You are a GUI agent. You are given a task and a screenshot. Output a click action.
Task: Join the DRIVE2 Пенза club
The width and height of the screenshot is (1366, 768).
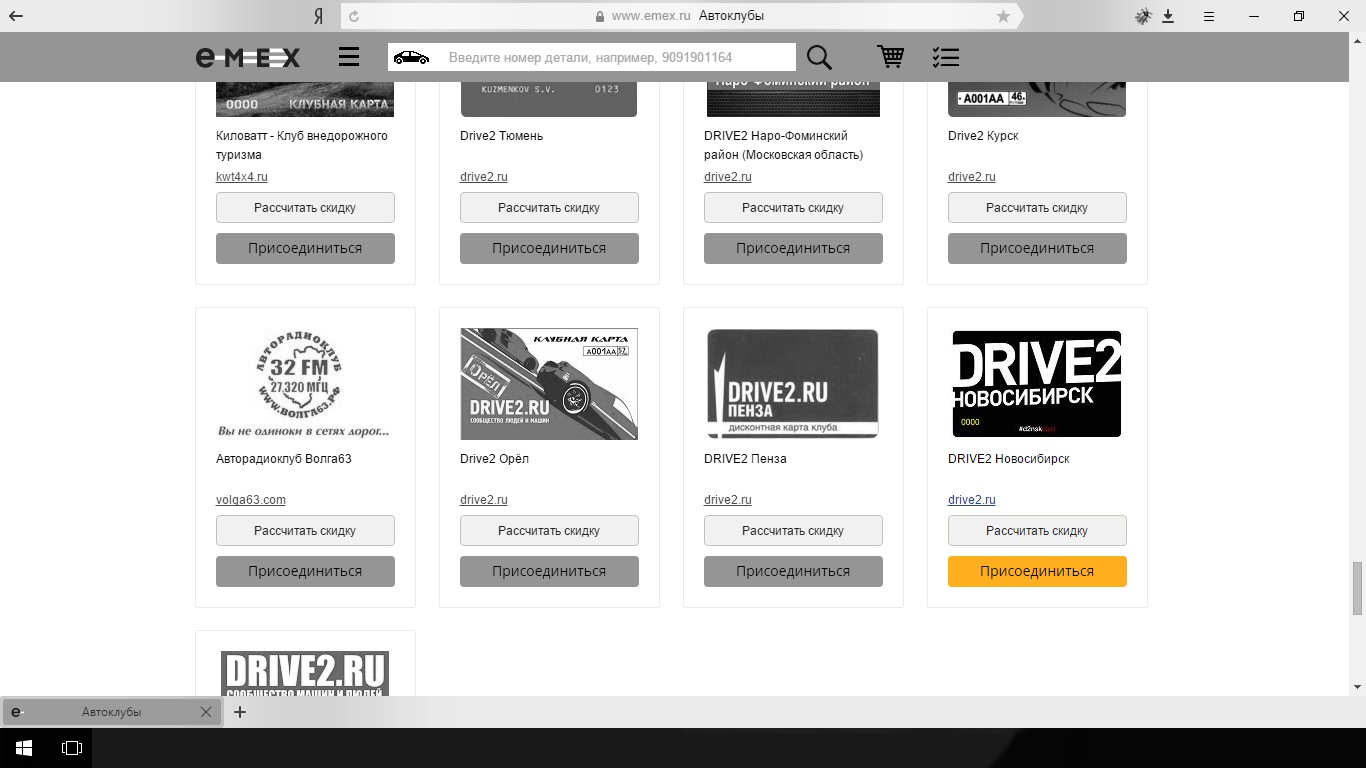tap(793, 571)
